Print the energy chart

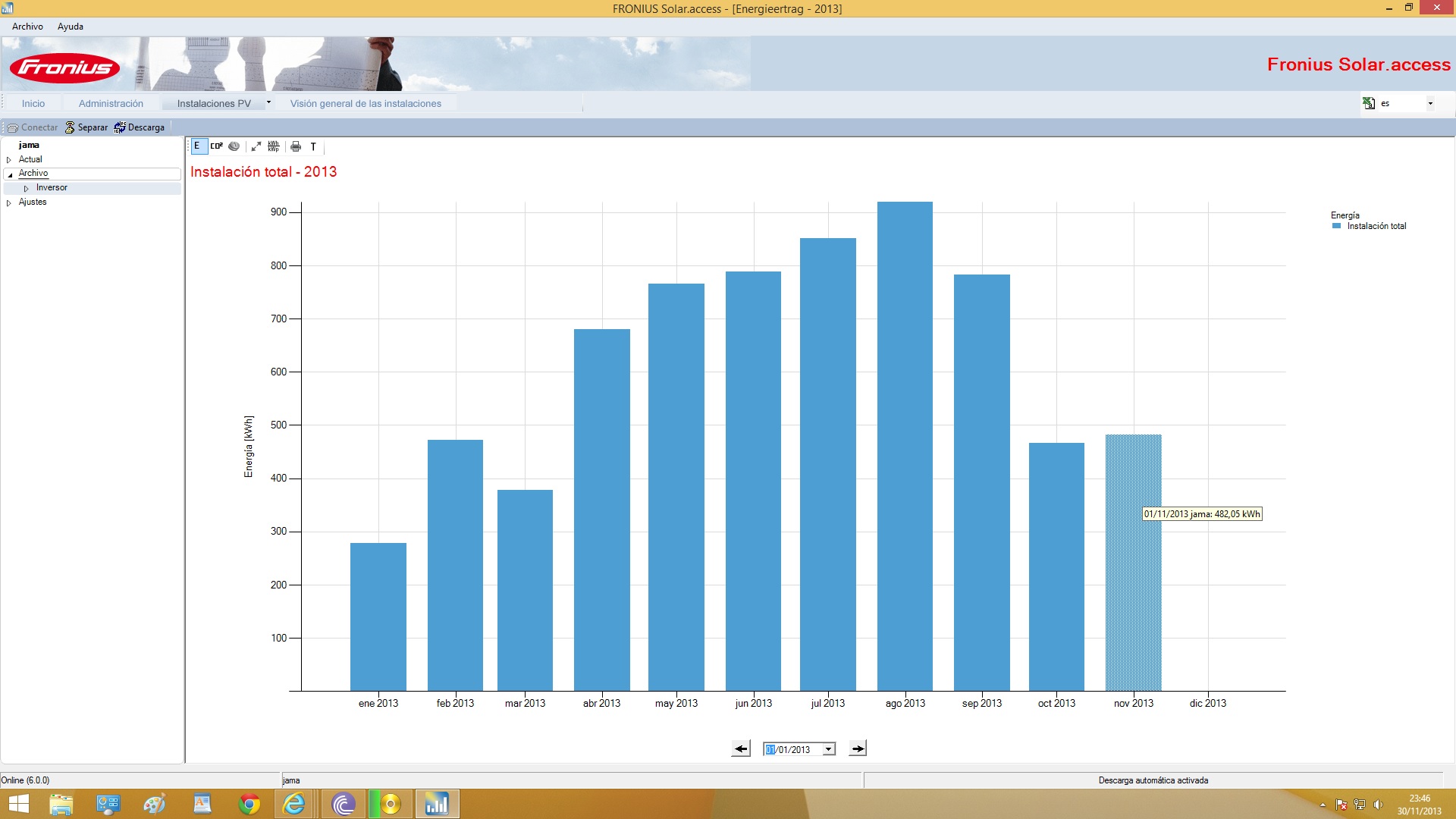(296, 146)
